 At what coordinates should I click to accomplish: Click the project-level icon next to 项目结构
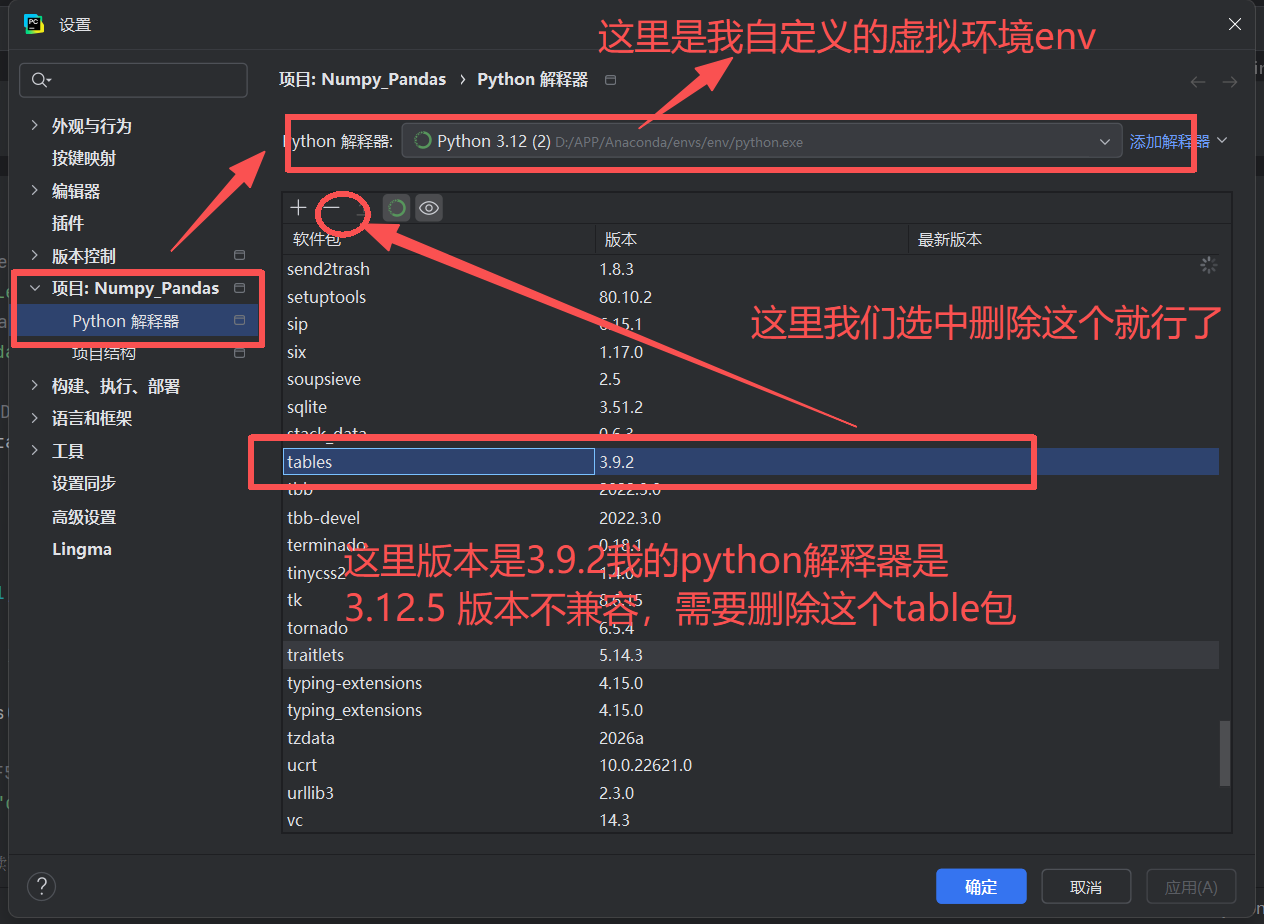(x=239, y=353)
